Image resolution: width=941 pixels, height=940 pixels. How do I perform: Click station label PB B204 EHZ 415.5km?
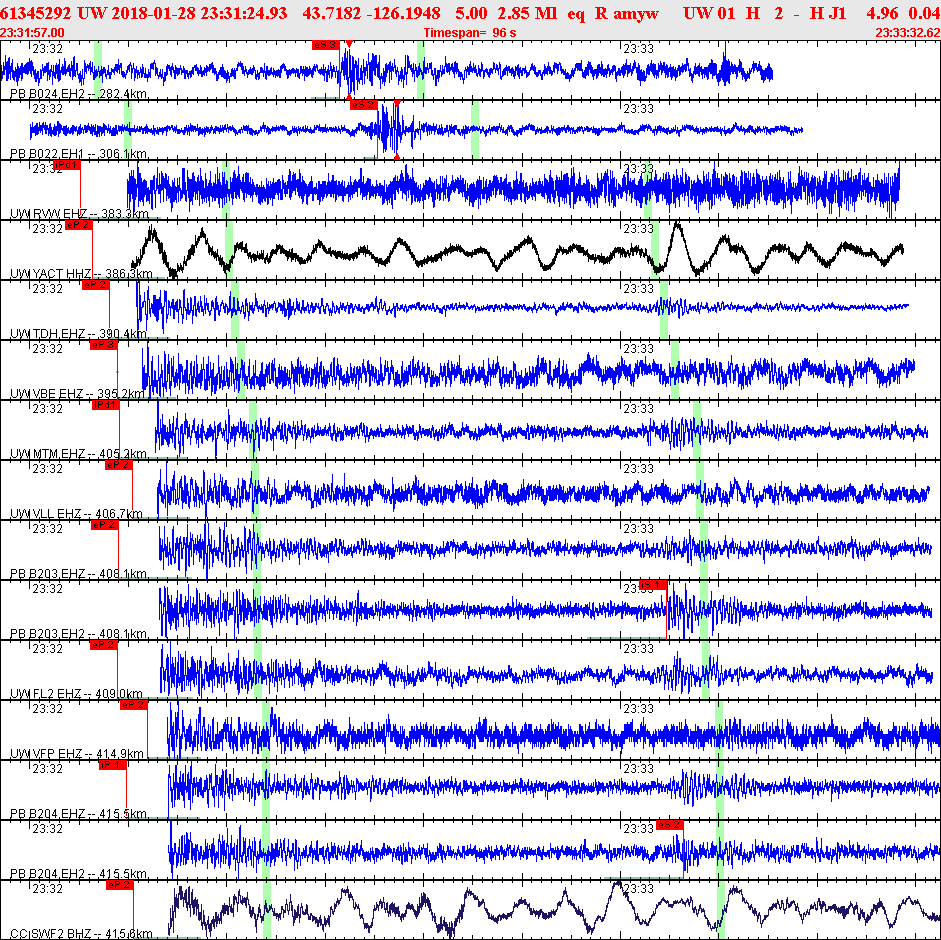point(79,815)
